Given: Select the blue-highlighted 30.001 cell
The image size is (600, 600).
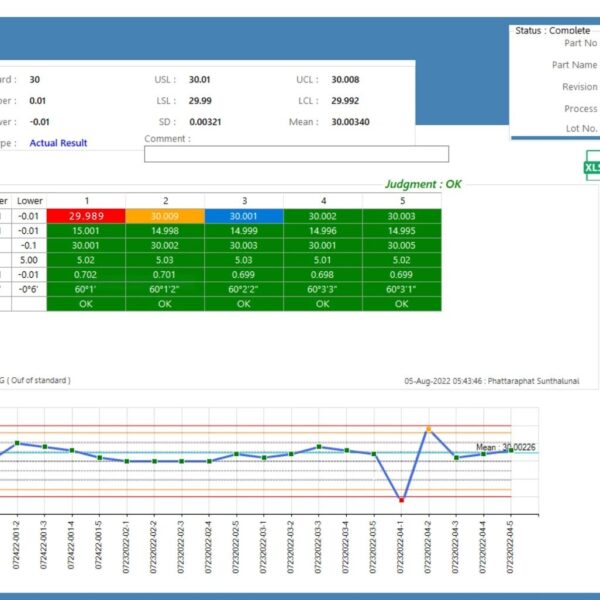Looking at the screenshot, I should pyautogui.click(x=243, y=216).
